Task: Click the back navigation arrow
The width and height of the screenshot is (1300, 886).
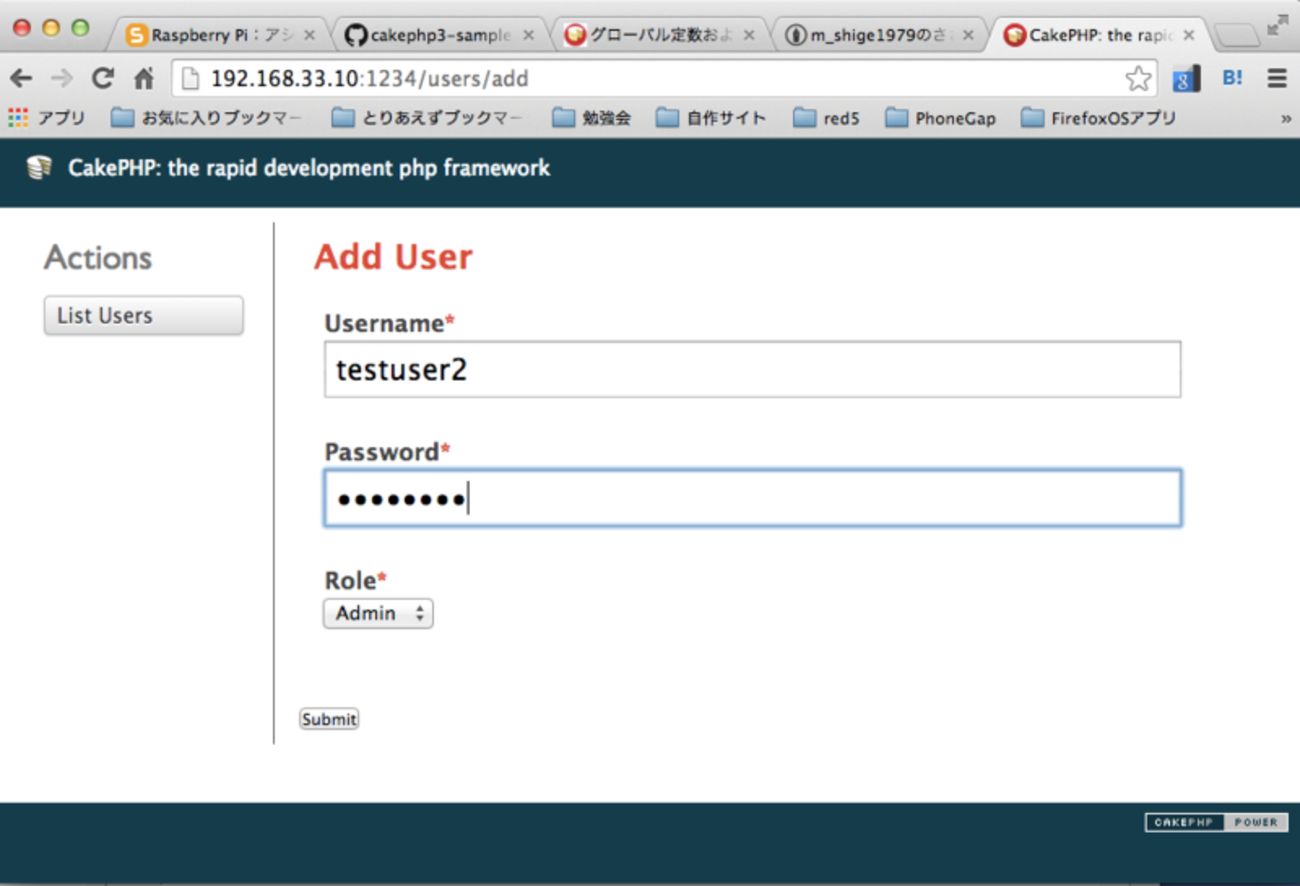Action: [x=22, y=78]
